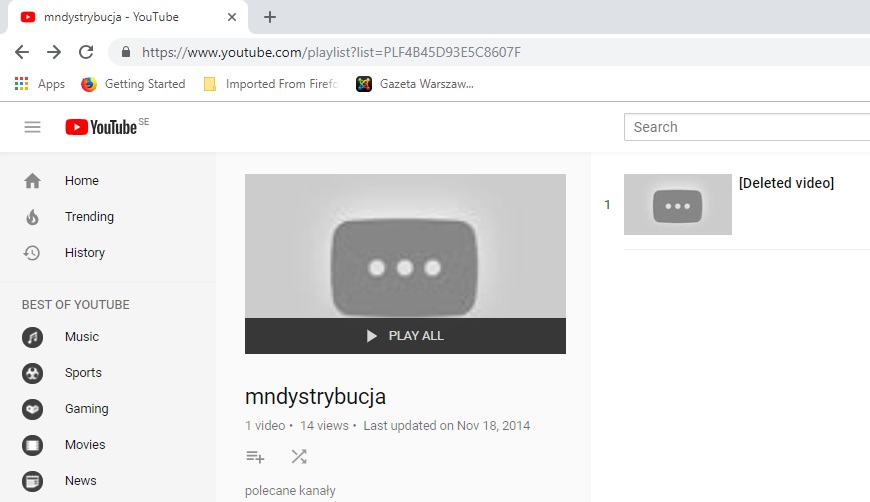870x502 pixels.
Task: Open the Trending flame icon
Action: click(x=32, y=217)
